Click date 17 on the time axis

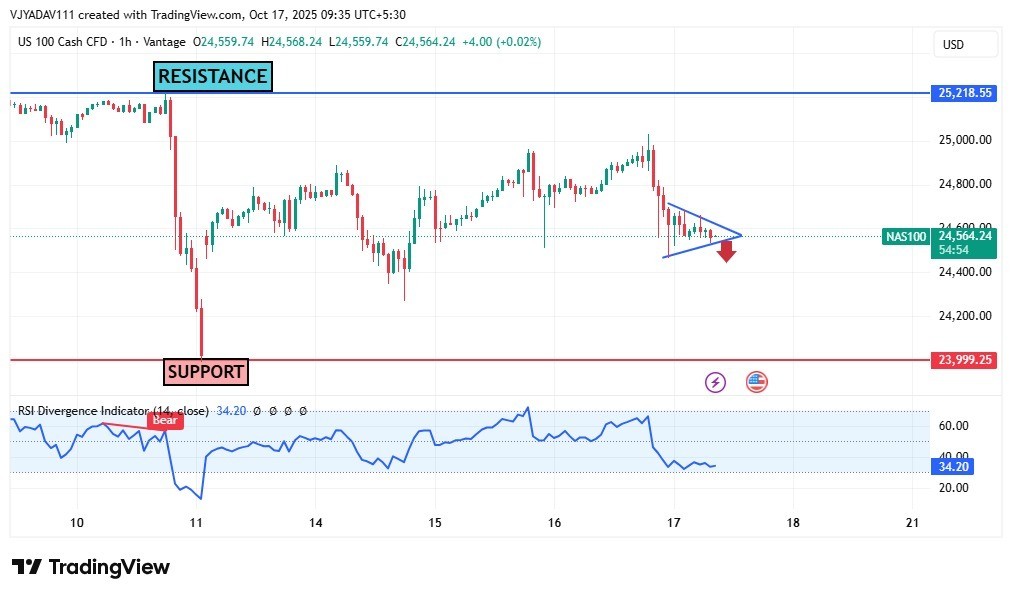click(673, 522)
